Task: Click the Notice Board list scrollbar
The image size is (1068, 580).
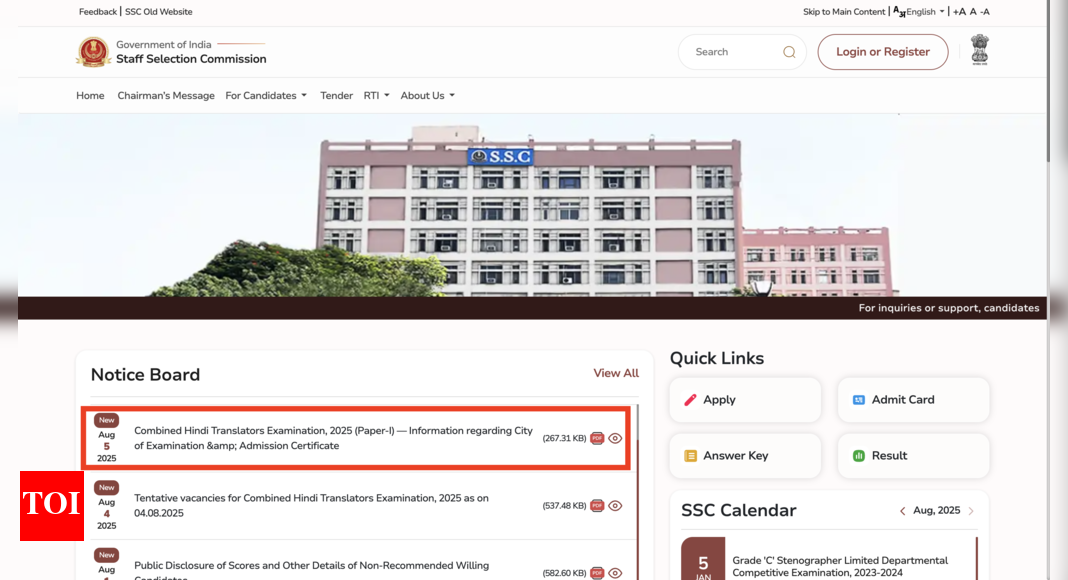Action: click(638, 492)
